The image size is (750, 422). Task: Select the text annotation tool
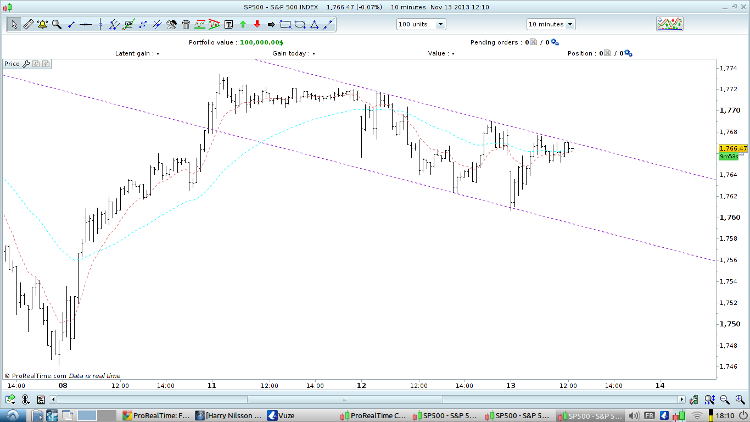point(229,24)
